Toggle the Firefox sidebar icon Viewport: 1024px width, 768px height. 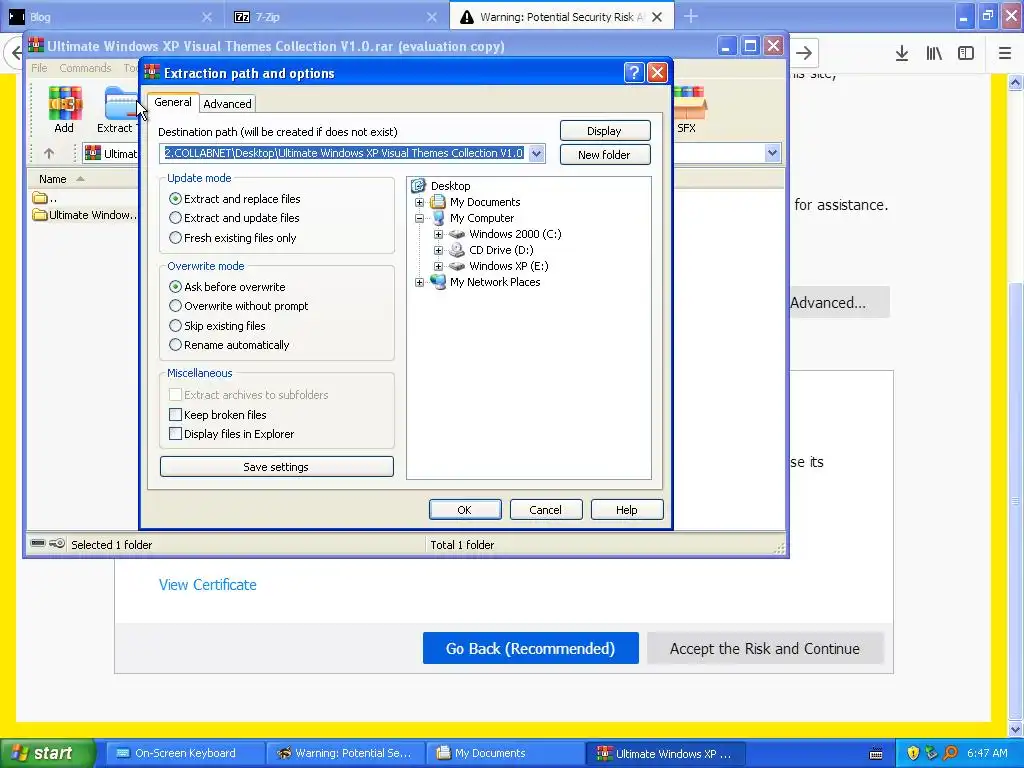[966, 54]
